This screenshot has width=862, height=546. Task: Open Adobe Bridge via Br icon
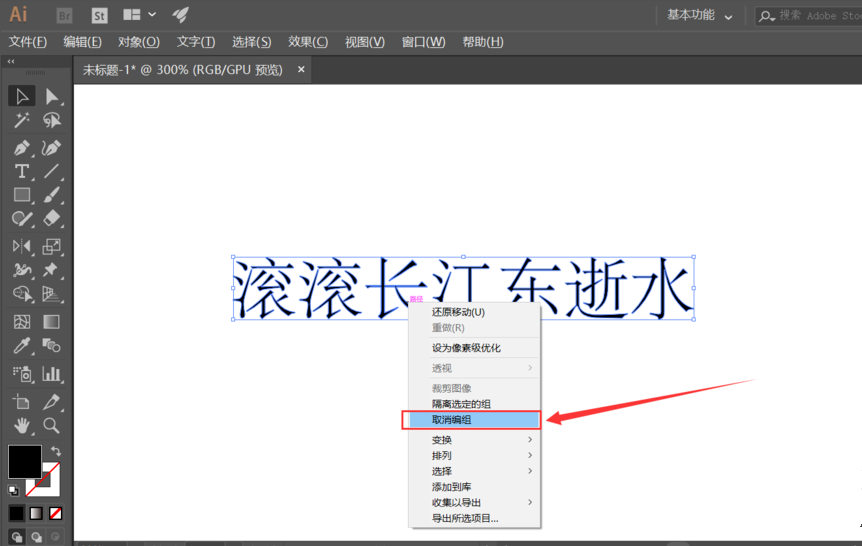(x=64, y=15)
